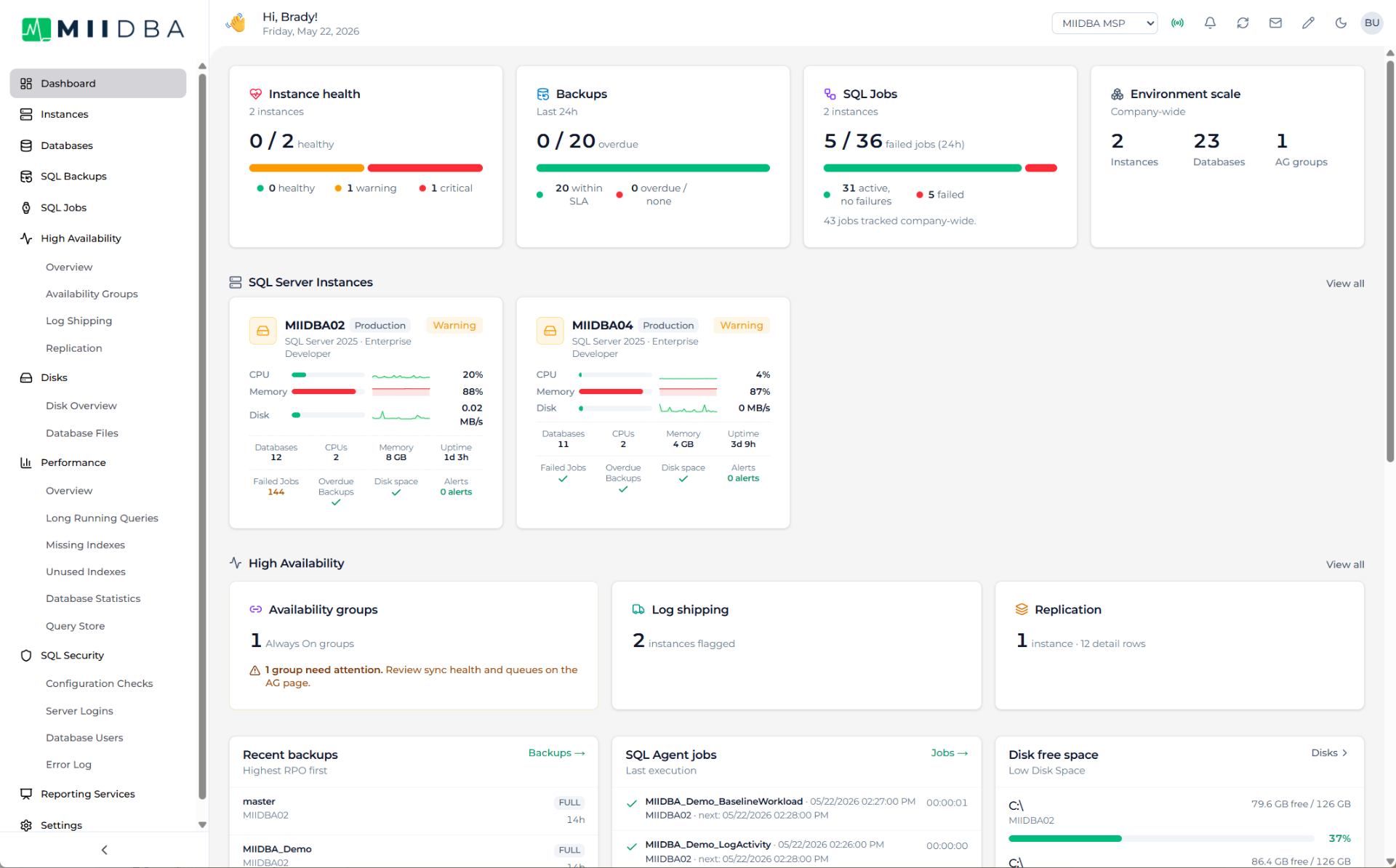Image resolution: width=1396 pixels, height=868 pixels.
Task: Follow the Backups arrow link
Action: point(556,753)
